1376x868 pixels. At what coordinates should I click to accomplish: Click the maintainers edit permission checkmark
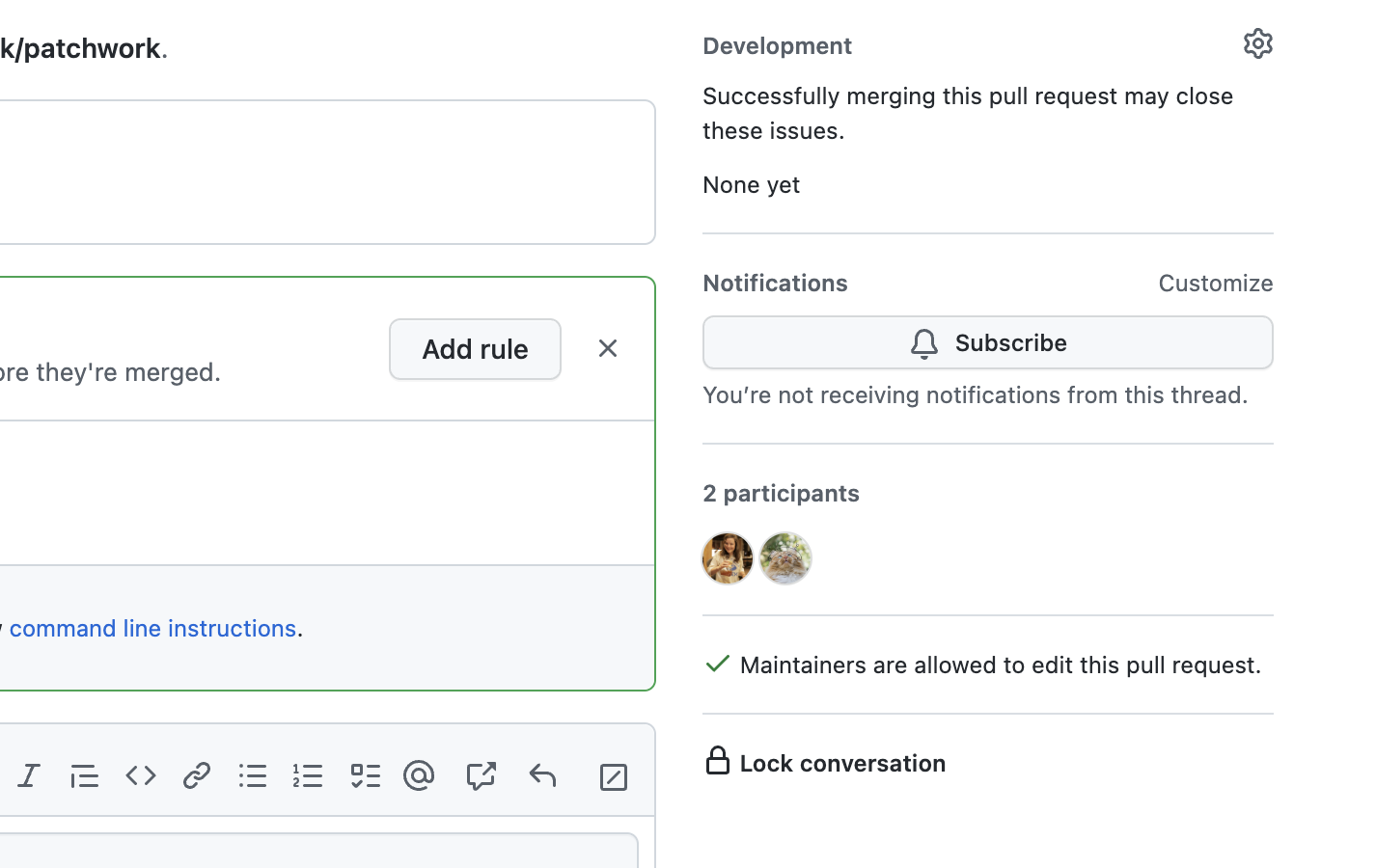[x=717, y=665]
